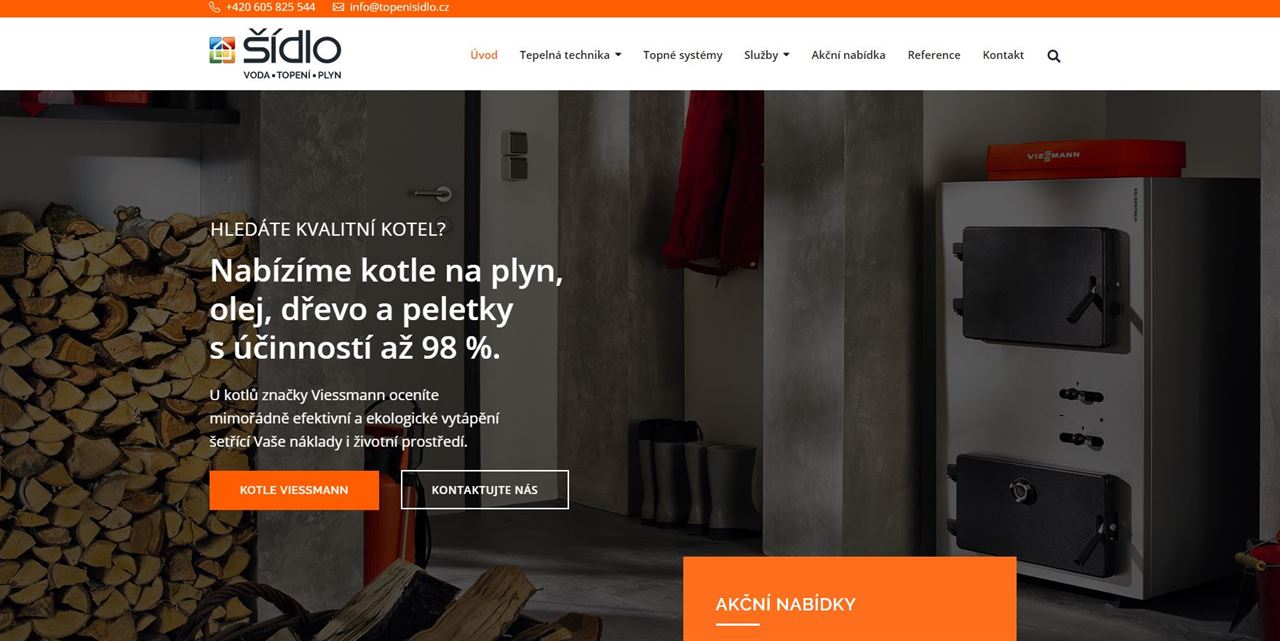Image resolution: width=1280 pixels, height=641 pixels.
Task: Click the Tepelná technika menu label
Action: [x=564, y=55]
